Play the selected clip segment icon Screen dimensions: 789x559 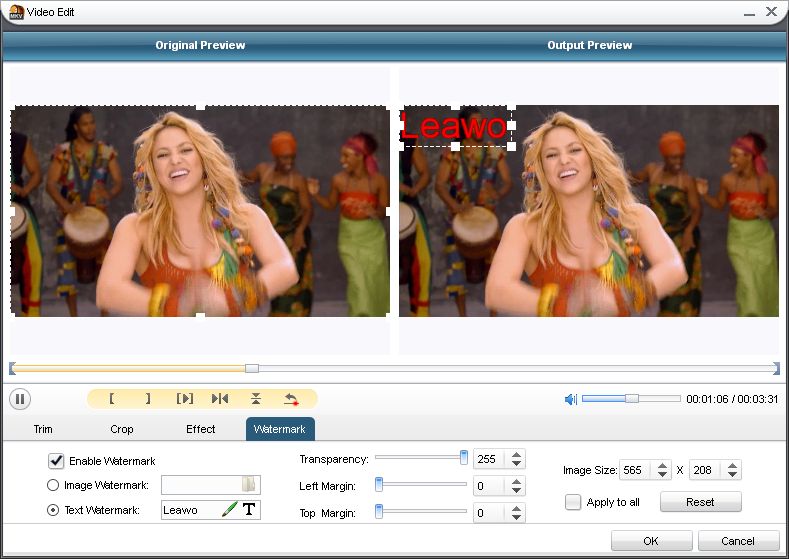[185, 399]
